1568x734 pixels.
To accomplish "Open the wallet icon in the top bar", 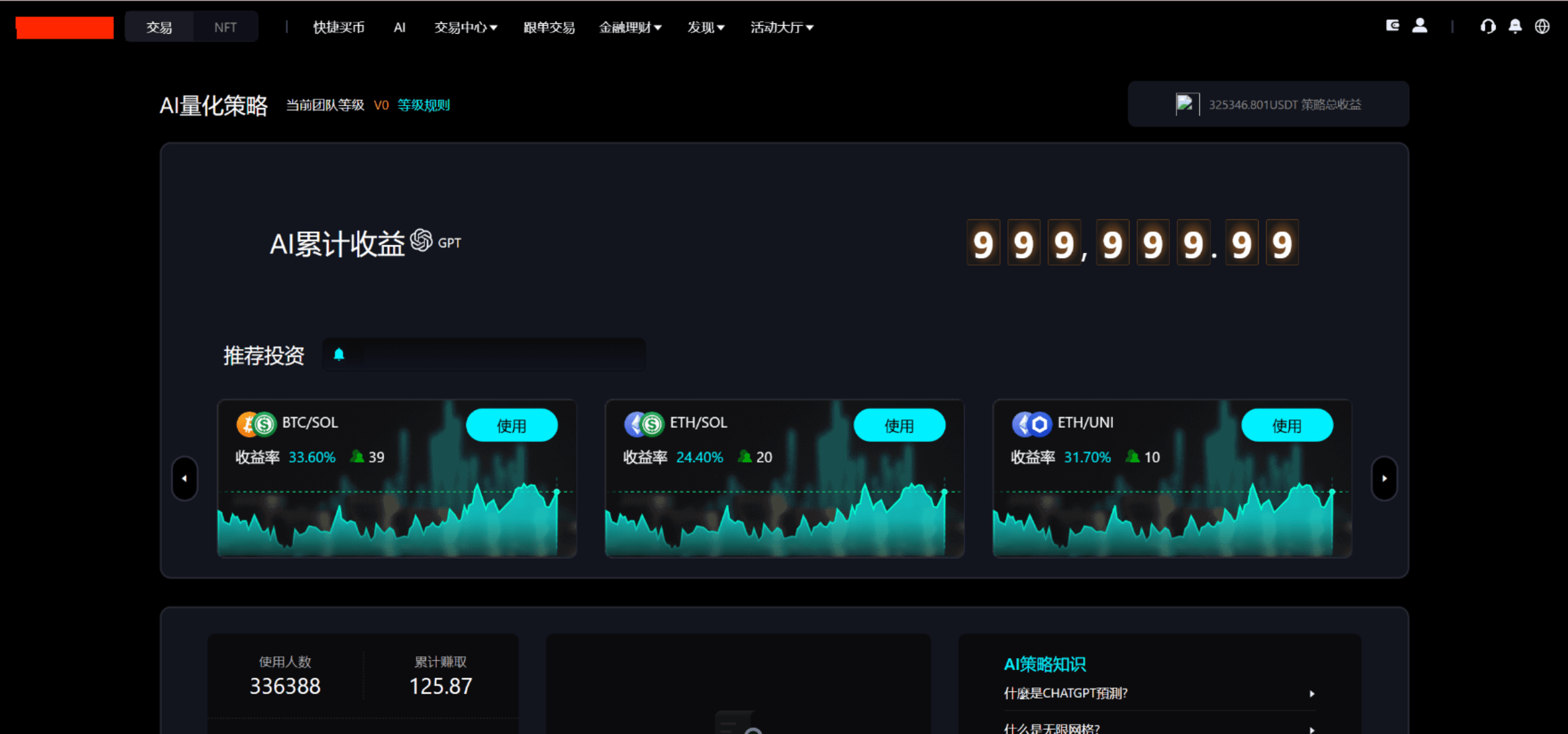I will pos(1392,26).
